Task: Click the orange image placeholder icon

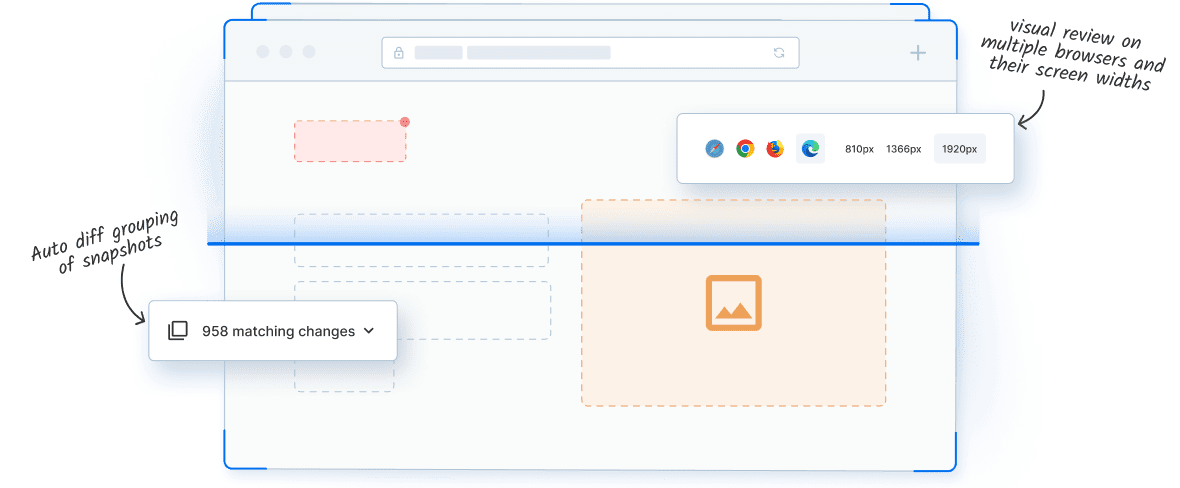Action: (734, 303)
